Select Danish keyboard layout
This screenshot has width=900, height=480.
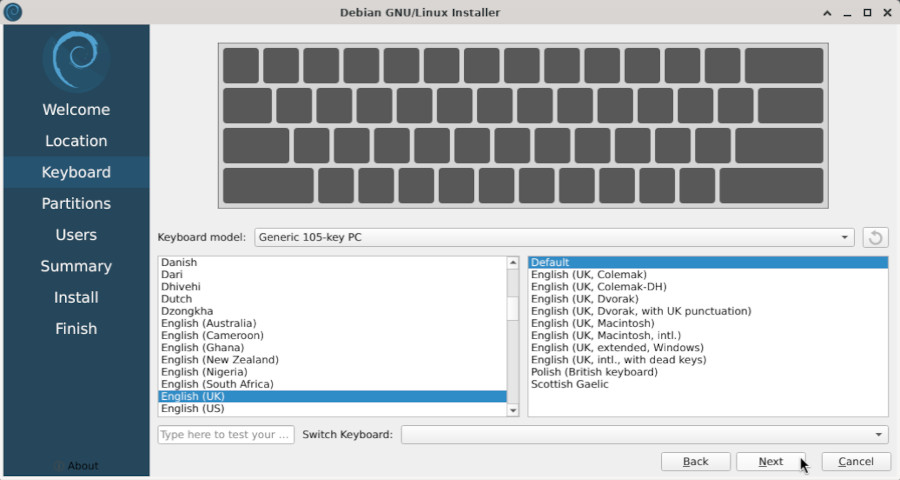[x=332, y=262]
